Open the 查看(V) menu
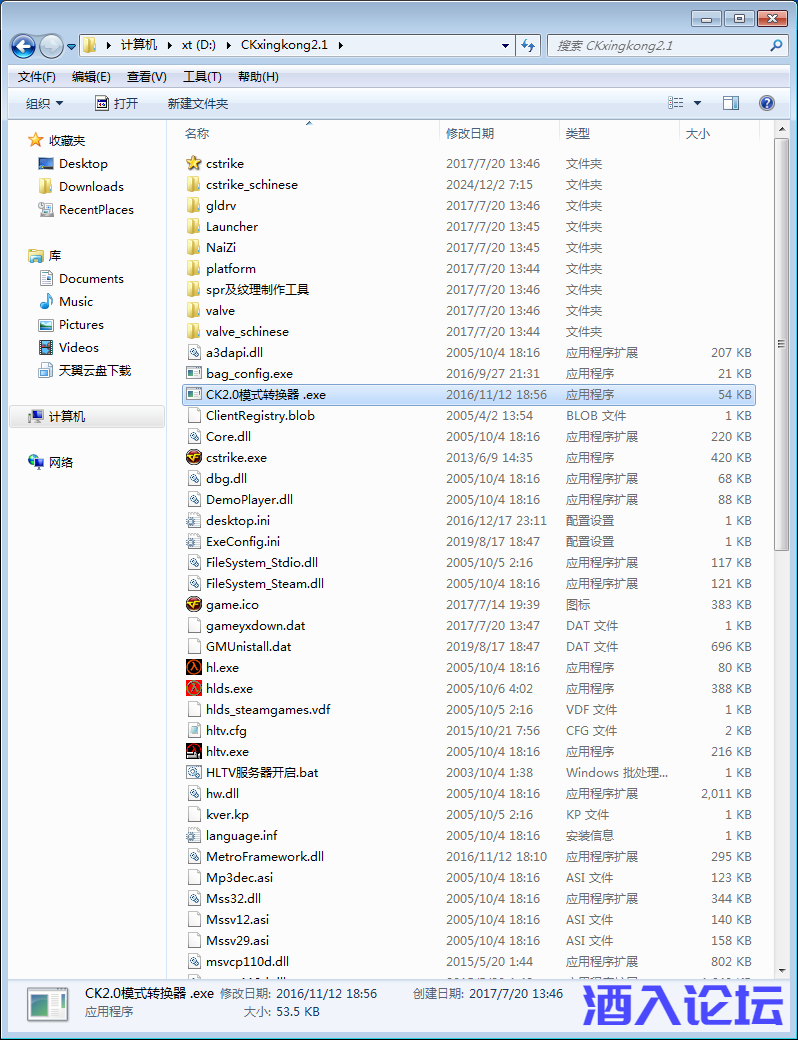The height and width of the screenshot is (1040, 798). (146, 77)
